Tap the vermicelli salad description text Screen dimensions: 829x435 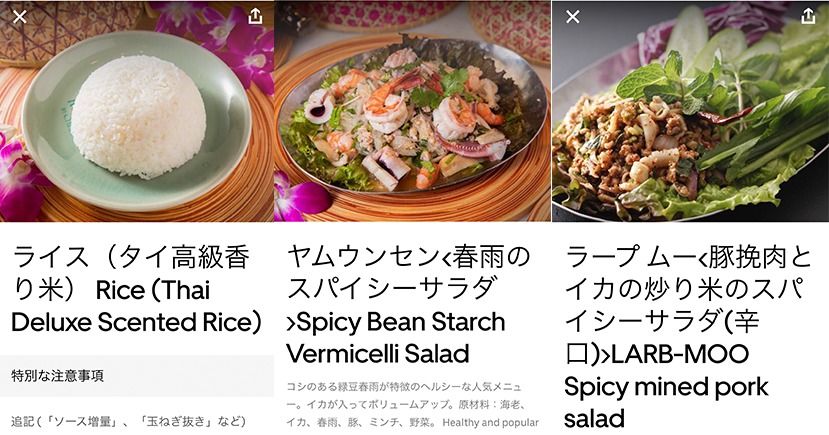pos(412,405)
